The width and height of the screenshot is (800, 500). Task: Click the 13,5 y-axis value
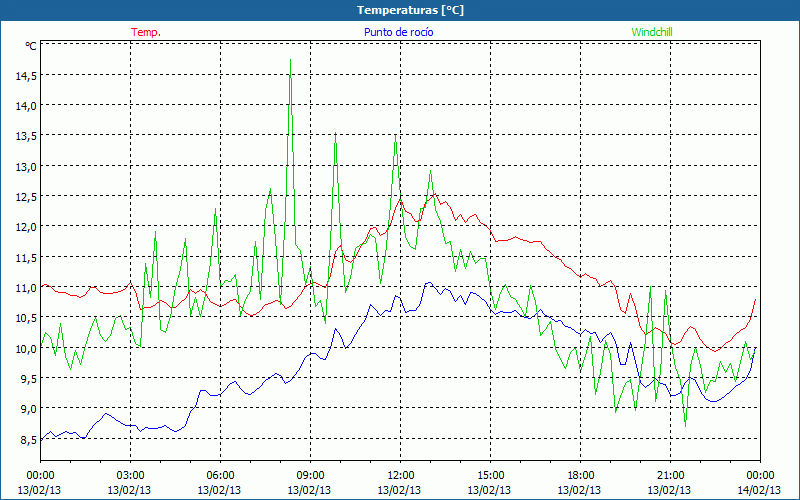pos(26,136)
